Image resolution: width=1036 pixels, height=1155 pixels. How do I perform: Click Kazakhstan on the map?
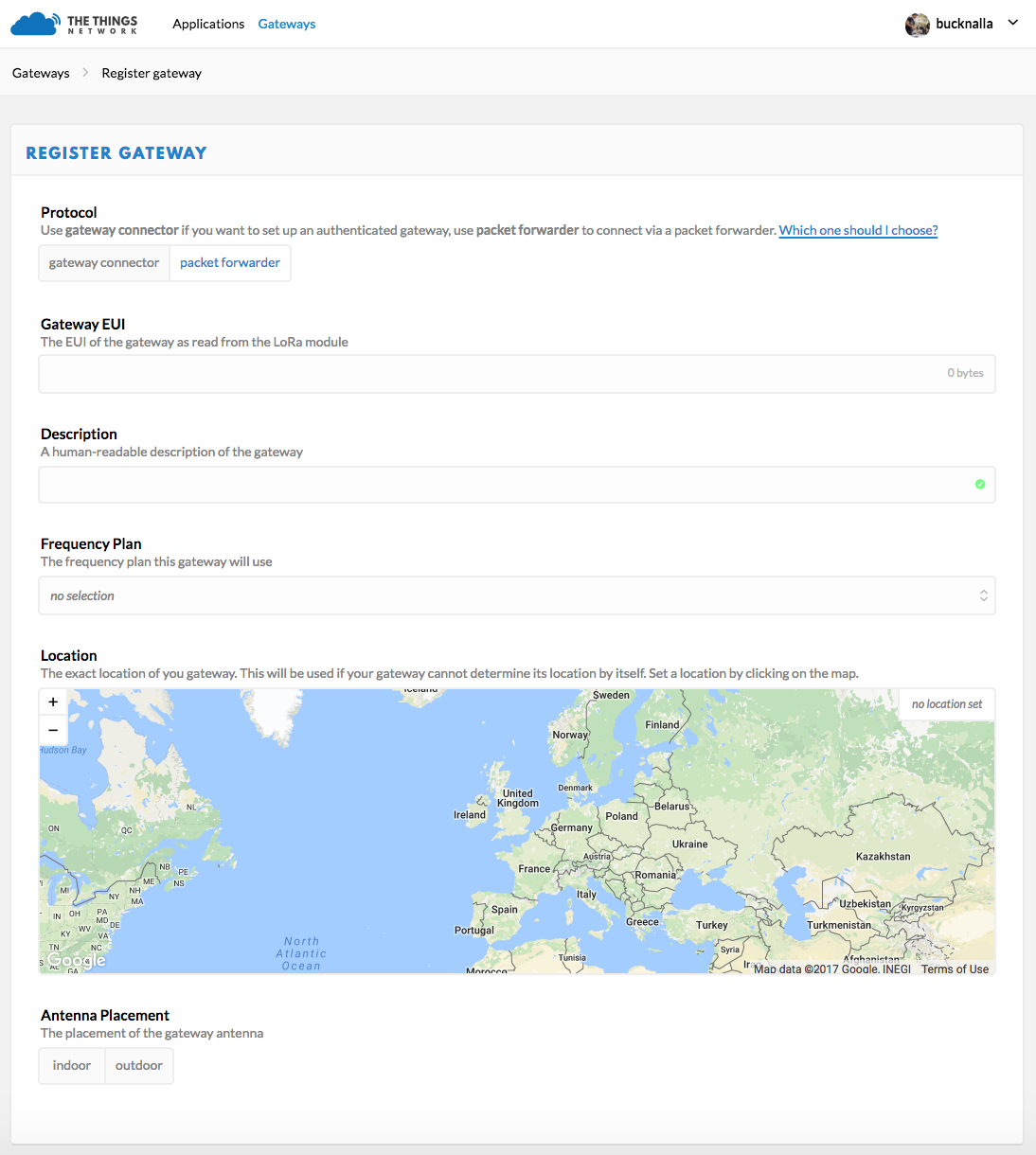883,856
